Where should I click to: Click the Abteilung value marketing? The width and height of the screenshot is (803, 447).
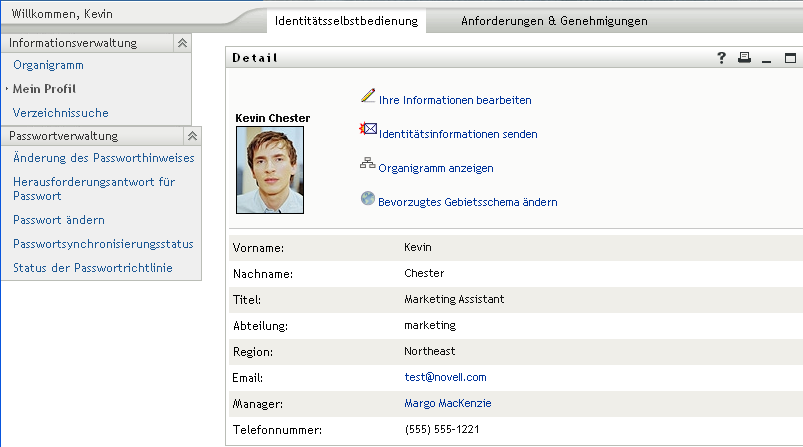430,326
